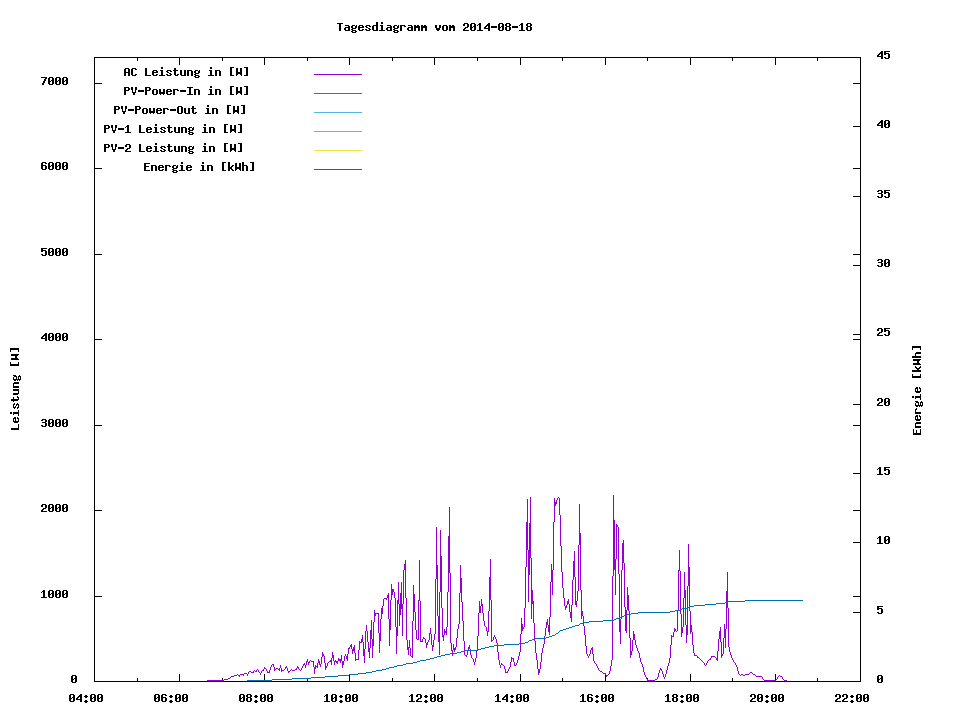The image size is (960, 720).
Task: Click the 04:00 time label on x-axis
Action: tap(86, 698)
